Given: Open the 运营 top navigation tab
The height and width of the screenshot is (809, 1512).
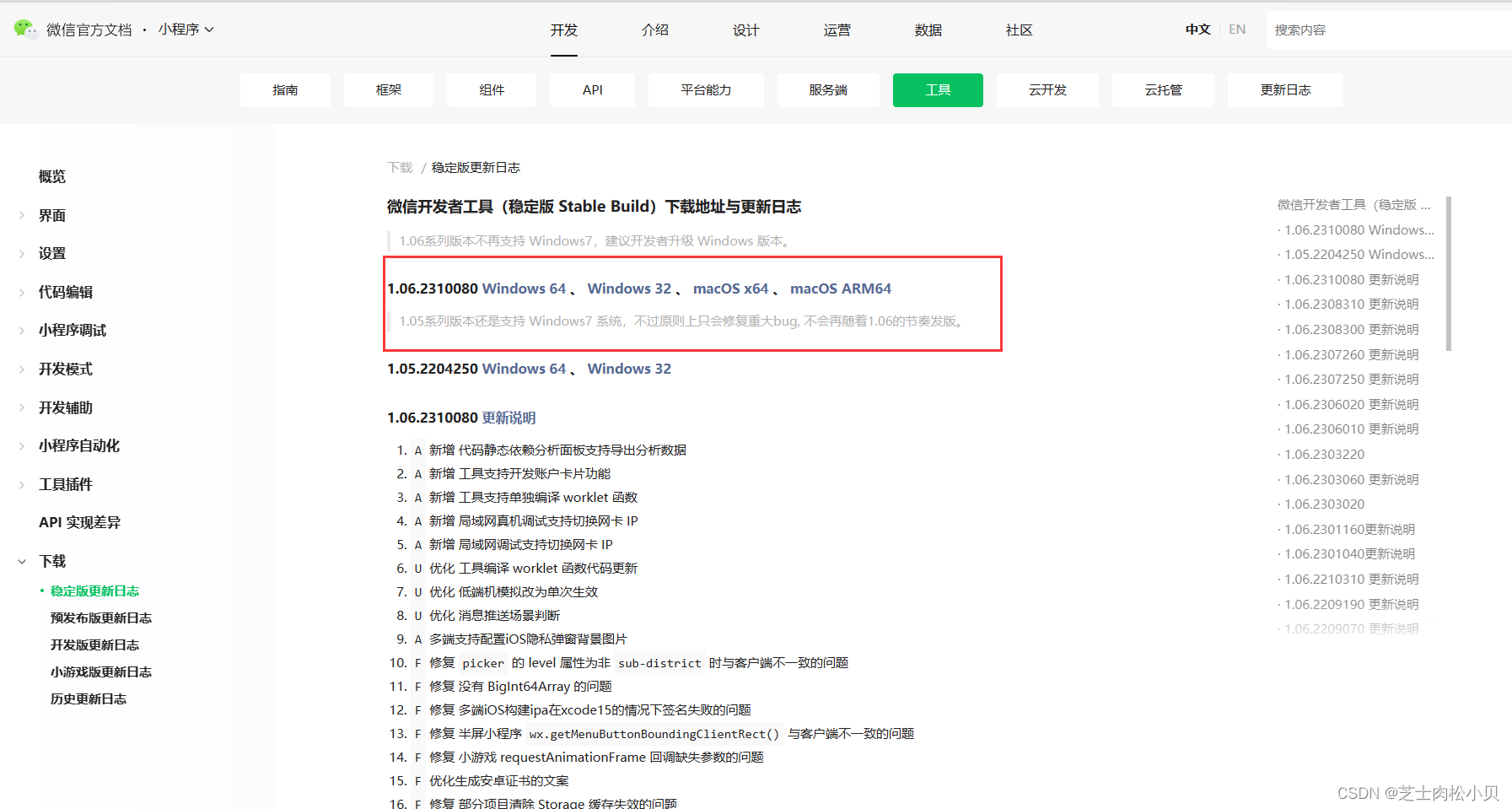Looking at the screenshot, I should pos(837,30).
